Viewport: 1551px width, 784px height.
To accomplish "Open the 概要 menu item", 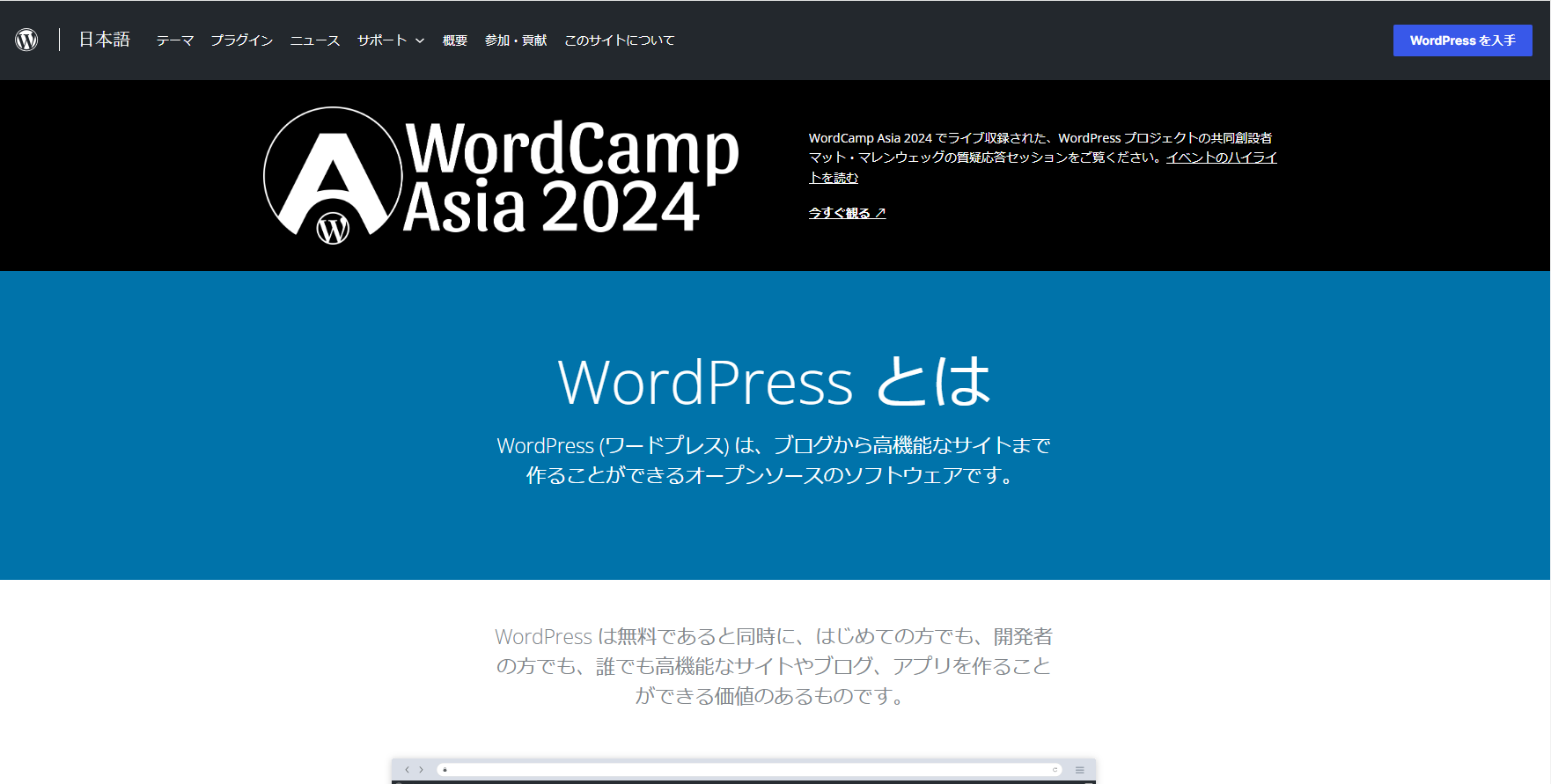I will [454, 40].
